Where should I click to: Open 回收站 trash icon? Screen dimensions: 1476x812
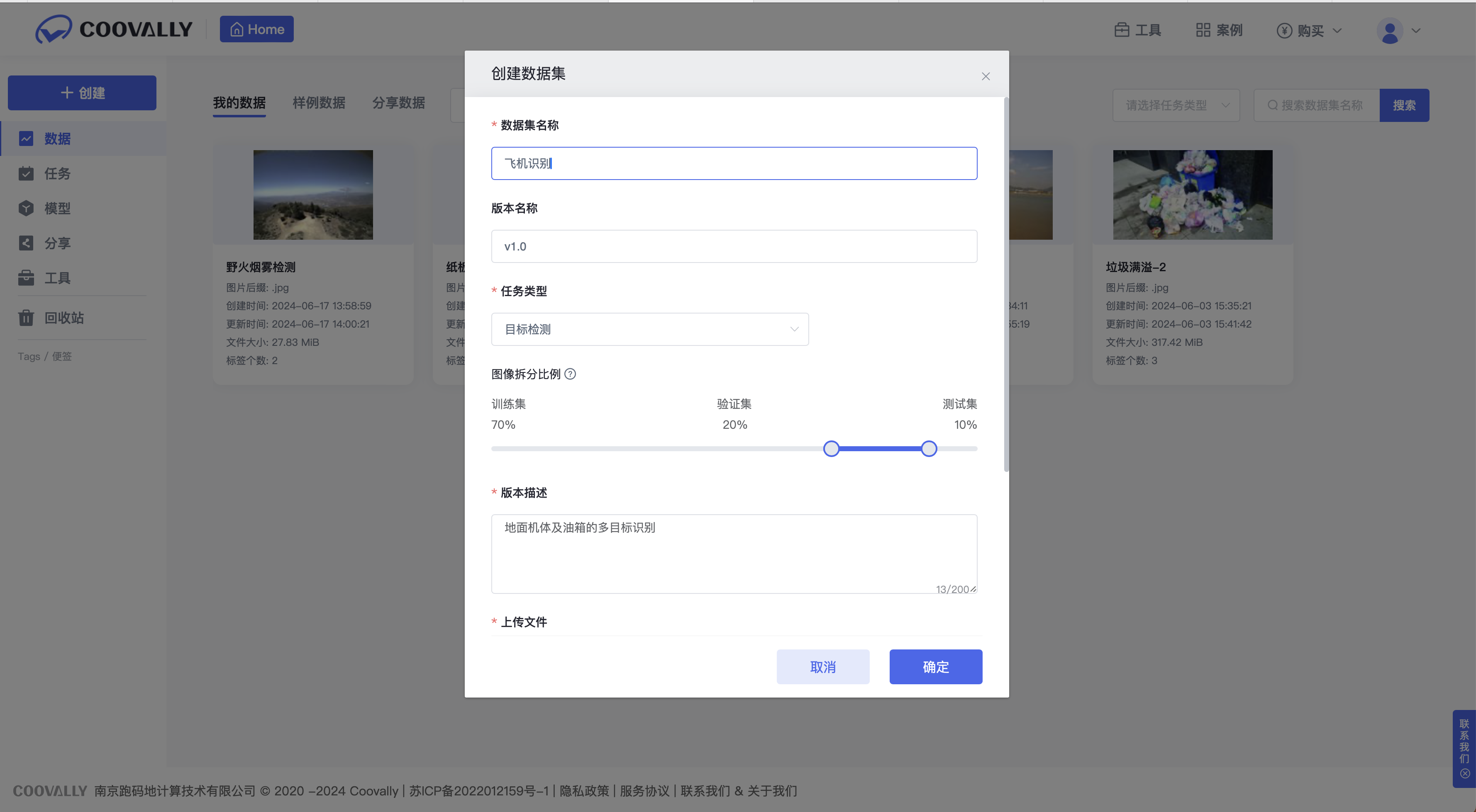[26, 318]
